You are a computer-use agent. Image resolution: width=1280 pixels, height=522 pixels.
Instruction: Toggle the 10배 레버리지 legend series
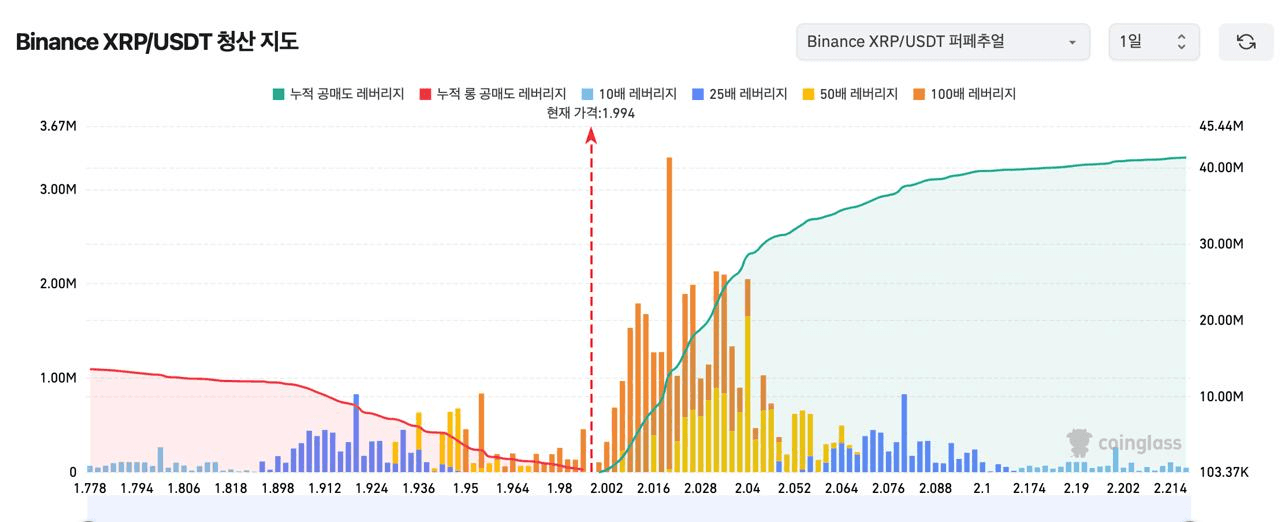pyautogui.click(x=630, y=94)
